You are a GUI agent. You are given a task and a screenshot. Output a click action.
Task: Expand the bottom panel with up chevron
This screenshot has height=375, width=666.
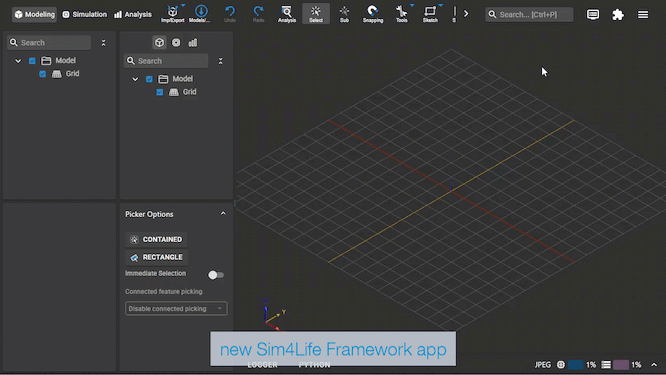(x=654, y=365)
